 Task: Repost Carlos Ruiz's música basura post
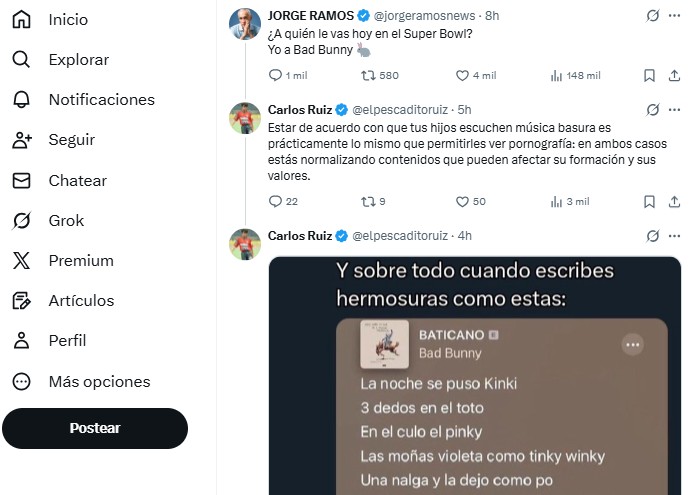pos(368,201)
